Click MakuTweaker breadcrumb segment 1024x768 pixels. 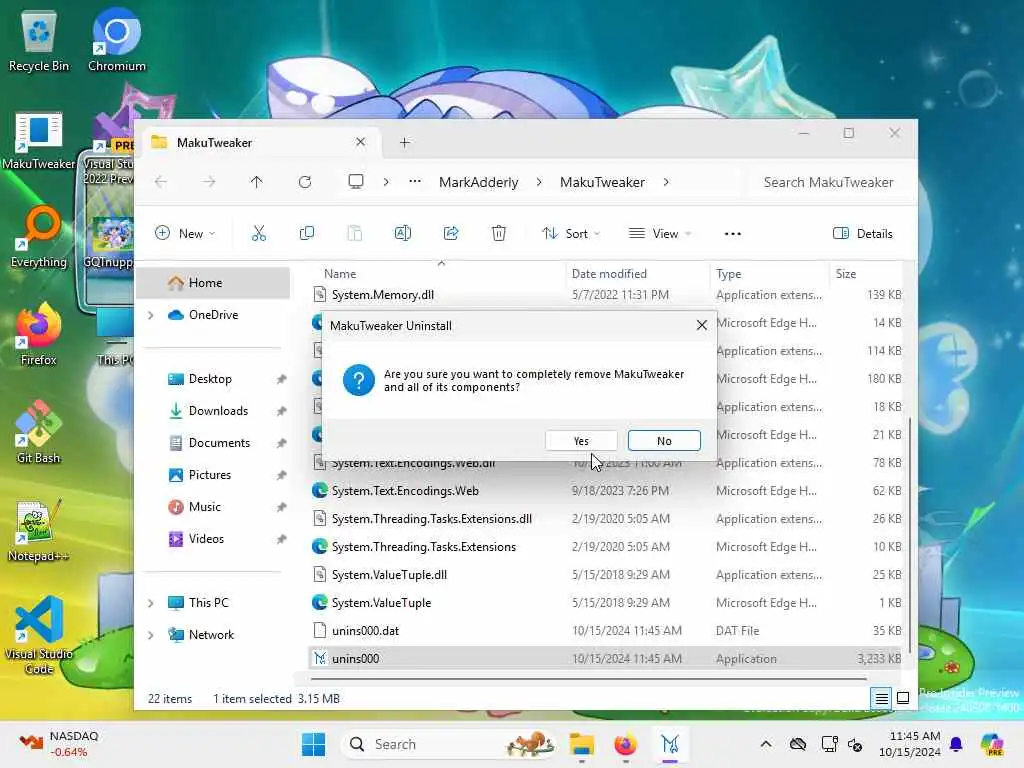(602, 182)
